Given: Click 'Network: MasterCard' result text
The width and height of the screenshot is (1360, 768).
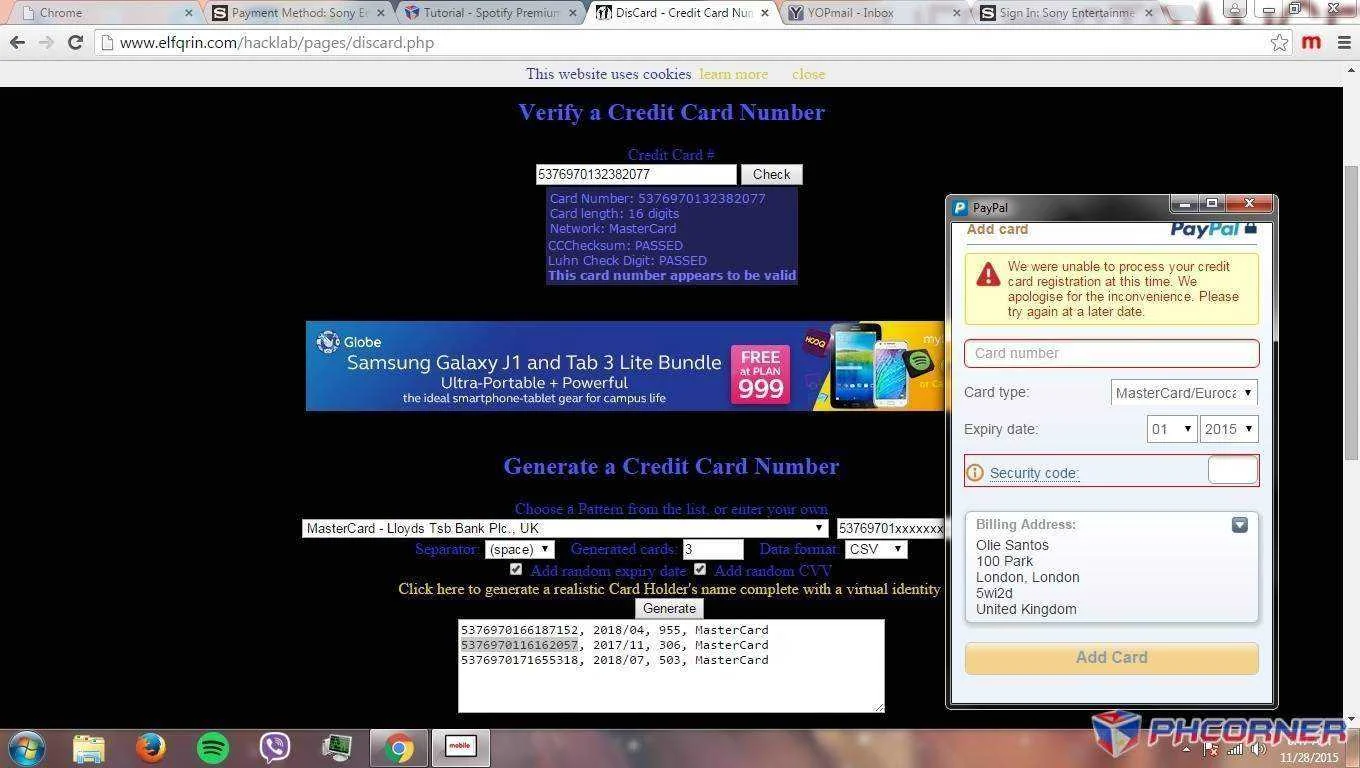Looking at the screenshot, I should pos(613,228).
